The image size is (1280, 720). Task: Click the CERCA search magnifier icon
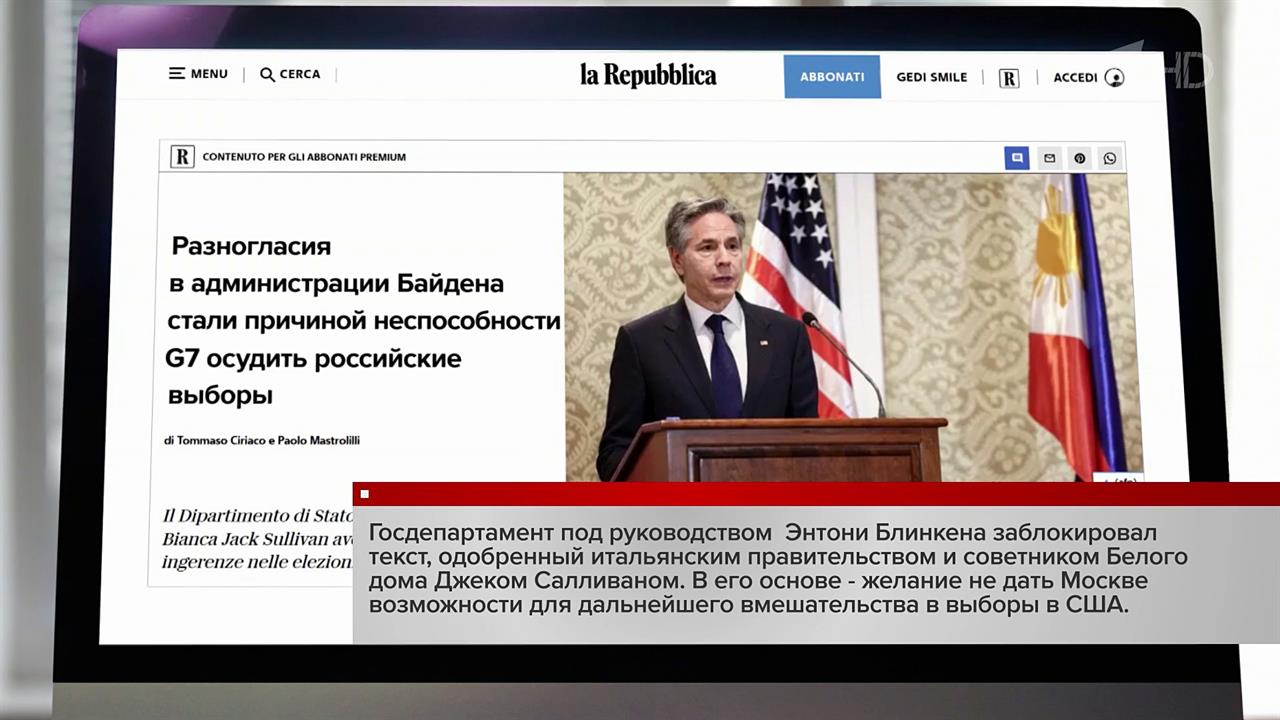tap(267, 74)
